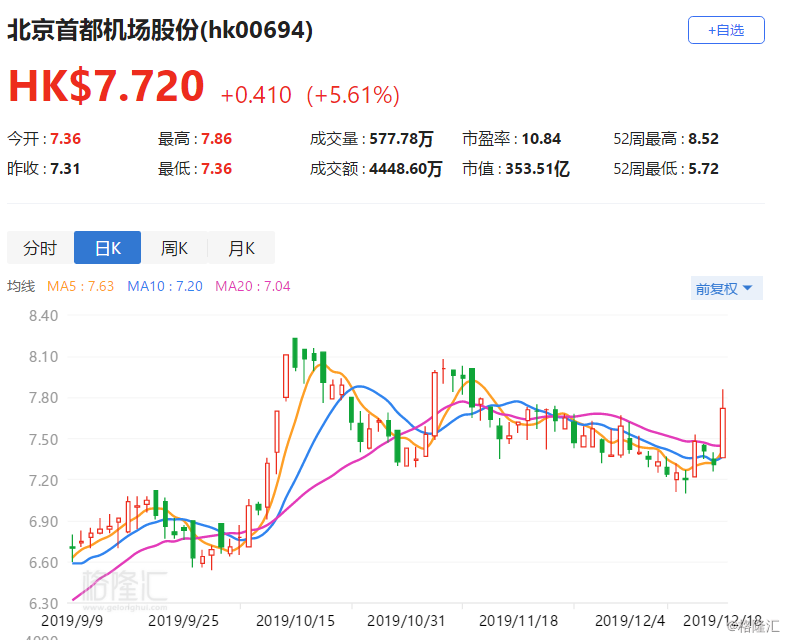Expand the 前复权 dropdown
This screenshot has width=787, height=640.
[x=726, y=288]
